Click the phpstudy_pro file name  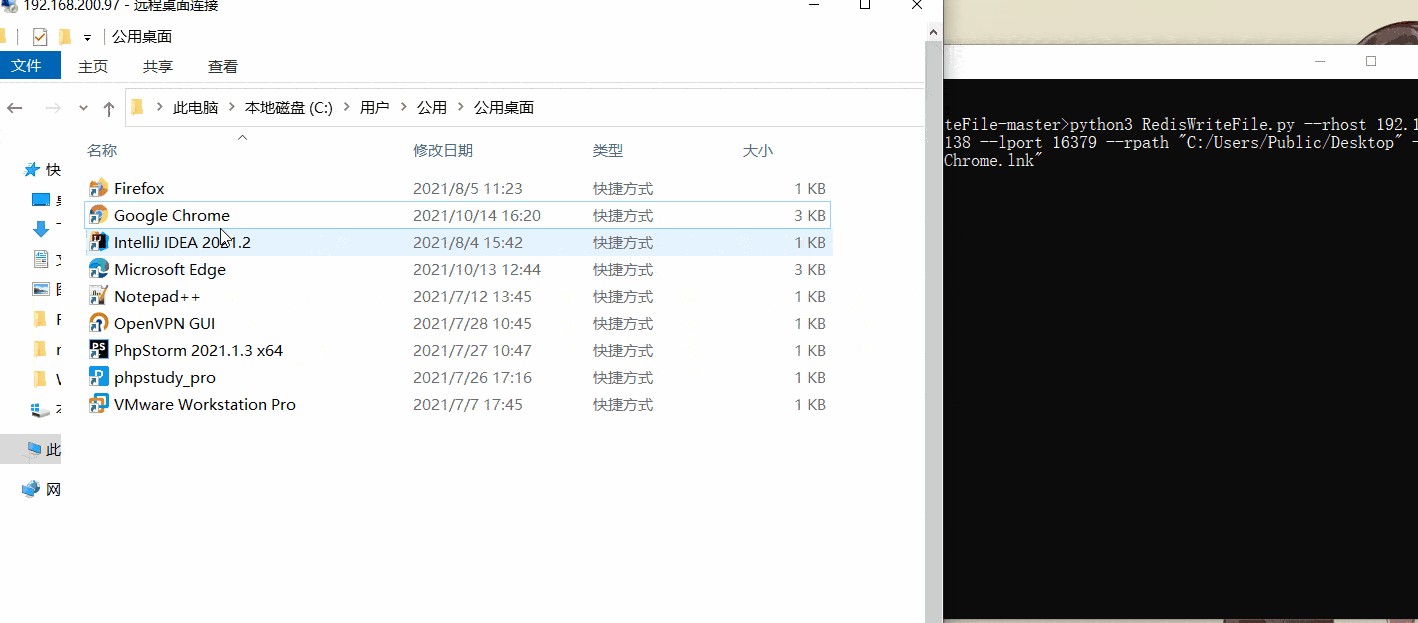[x=165, y=377]
